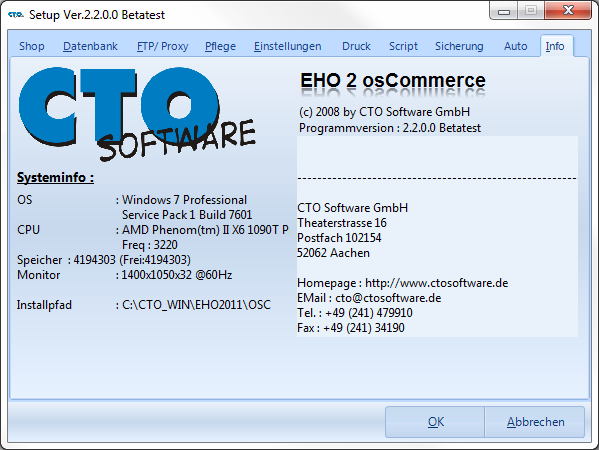
Task: Click the Service Pack 1 Build 7601 text
Action: pos(187,215)
